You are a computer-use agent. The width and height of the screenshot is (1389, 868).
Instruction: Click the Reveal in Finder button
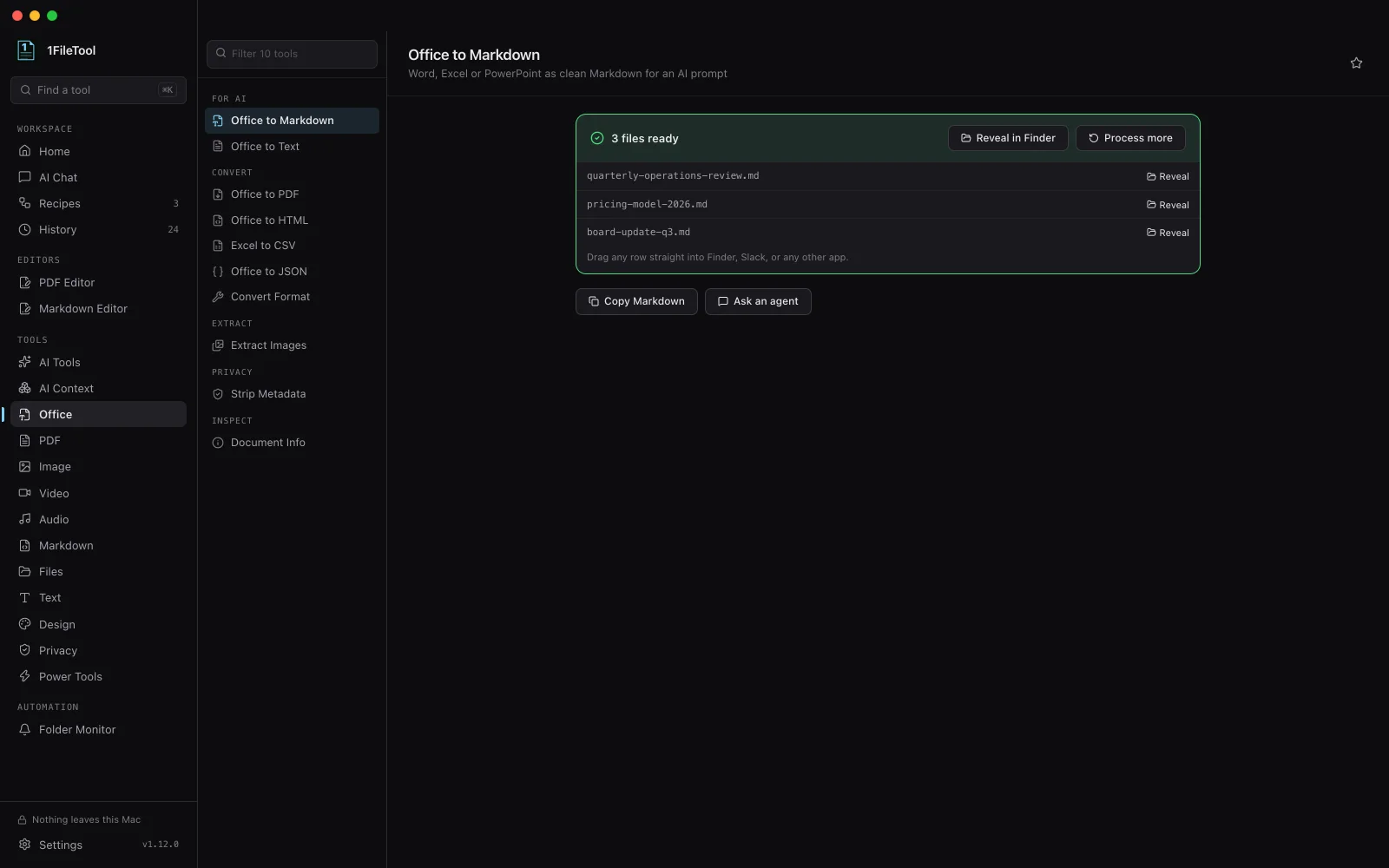click(1008, 138)
